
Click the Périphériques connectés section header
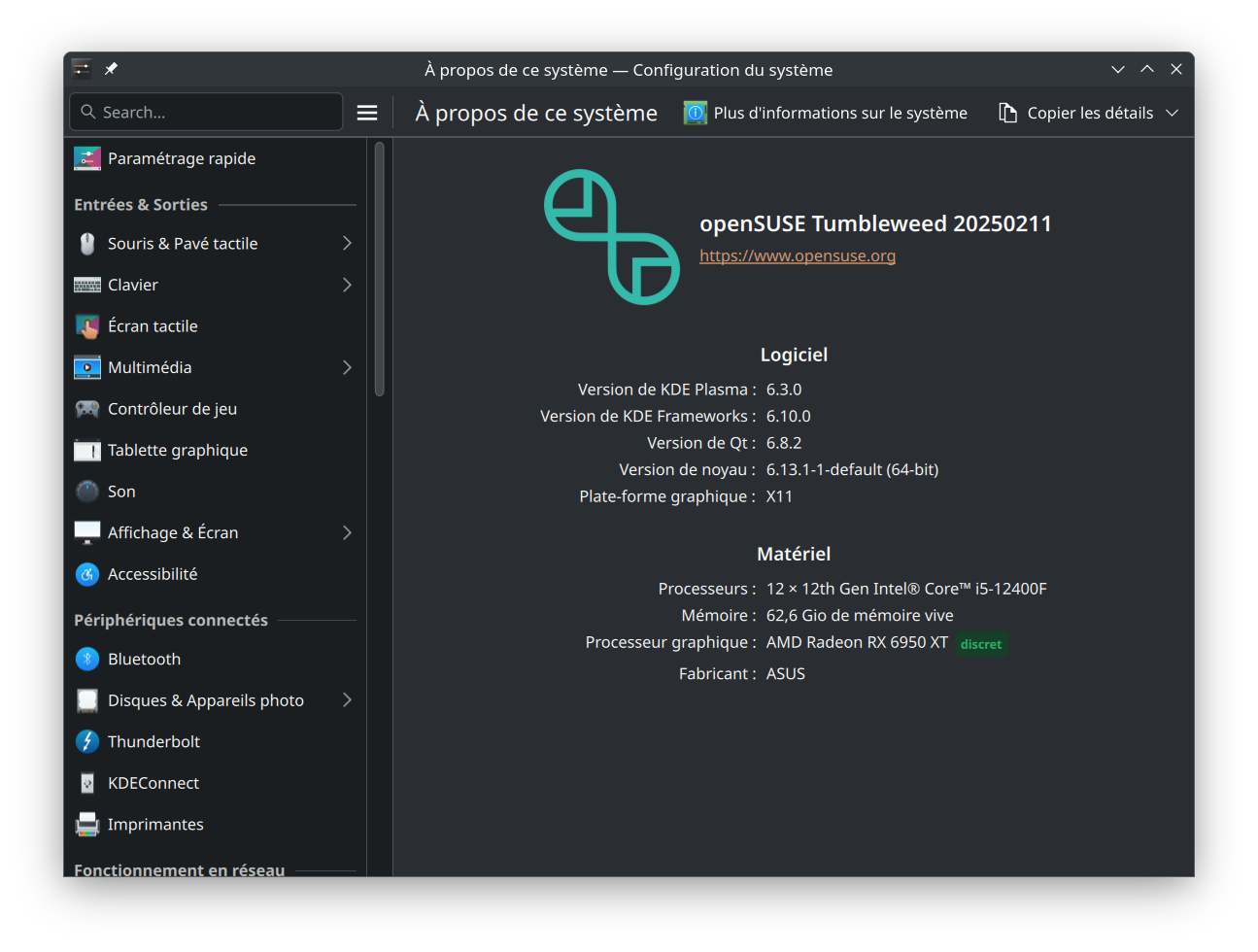171,620
